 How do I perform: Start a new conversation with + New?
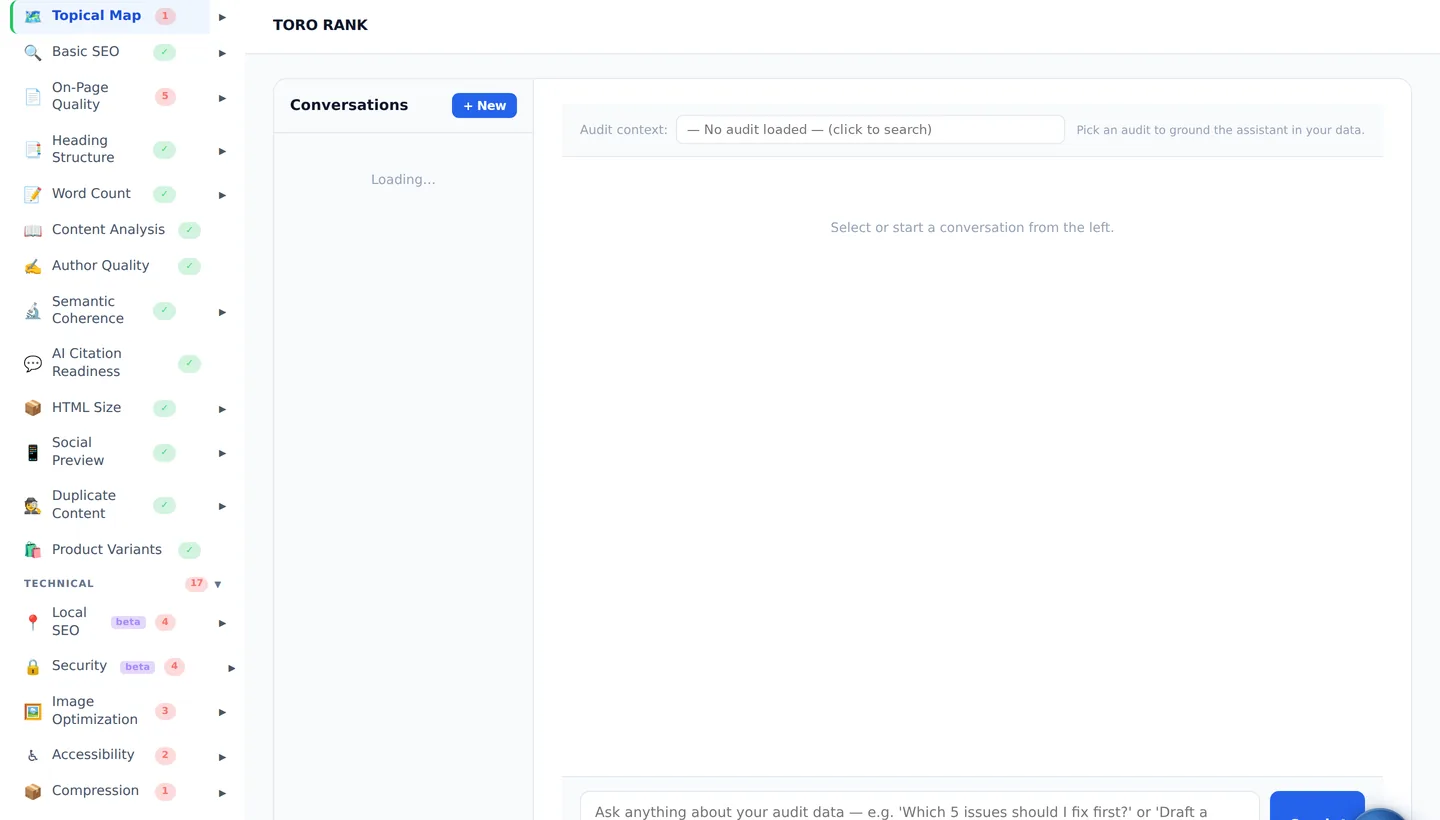[x=484, y=106]
